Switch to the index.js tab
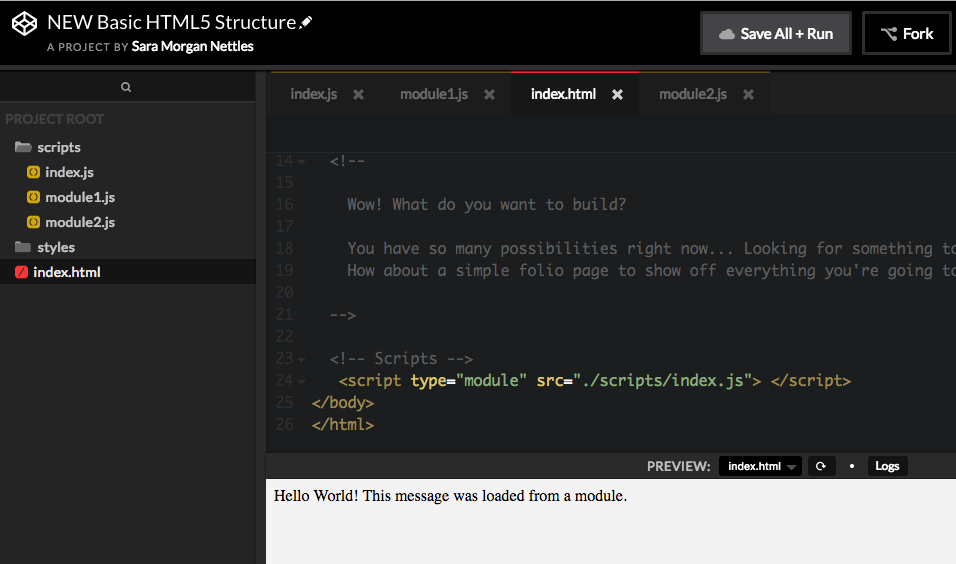This screenshot has width=956, height=564. click(313, 95)
